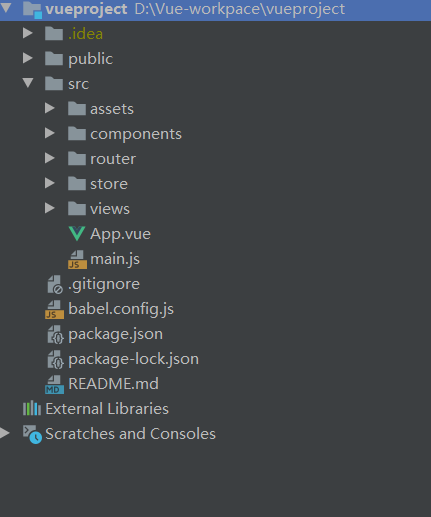Screen dimensions: 431x517
Task: Select the router folder label
Action: coord(113,159)
